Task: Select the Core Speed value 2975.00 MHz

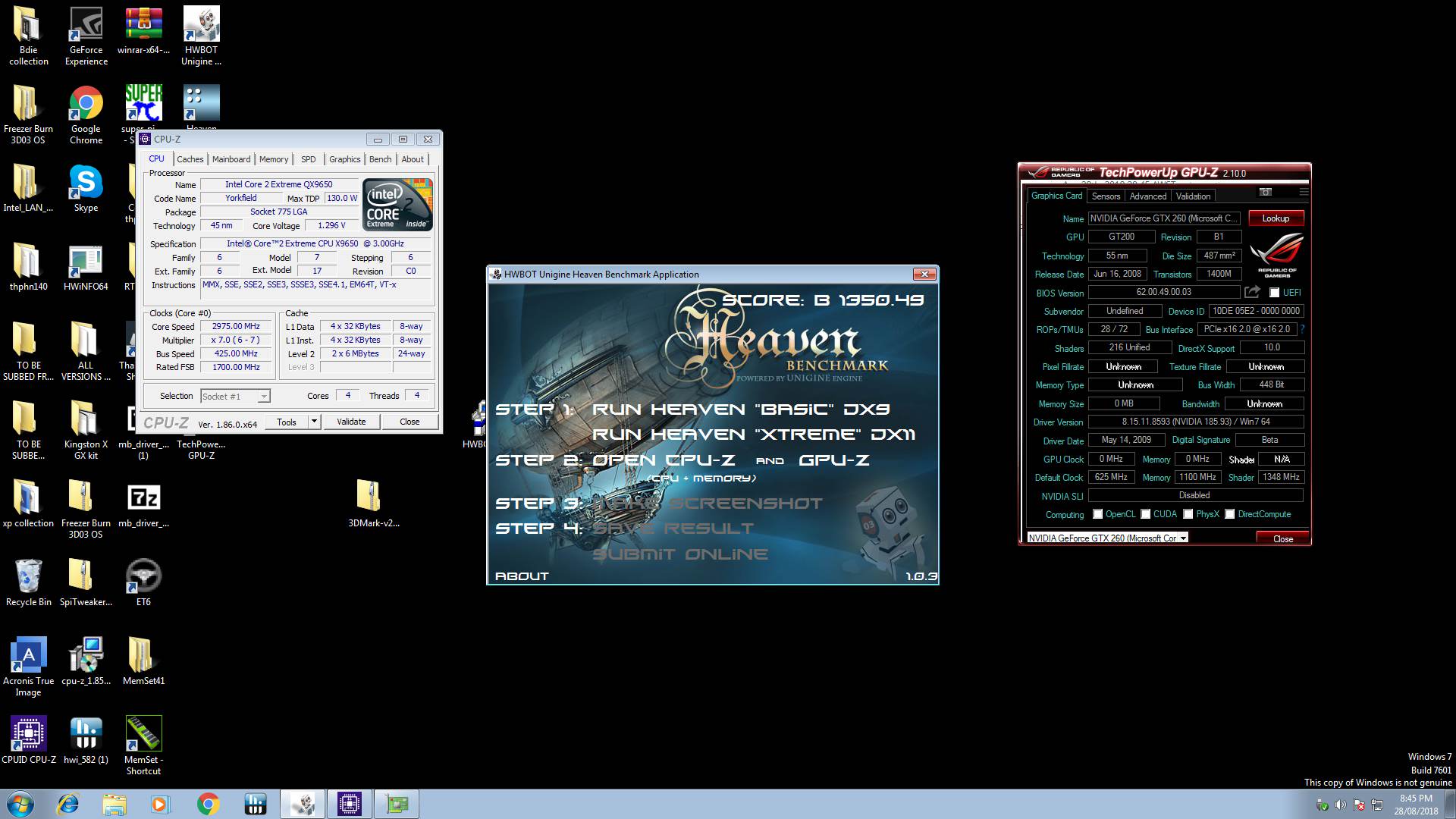Action: (236, 326)
